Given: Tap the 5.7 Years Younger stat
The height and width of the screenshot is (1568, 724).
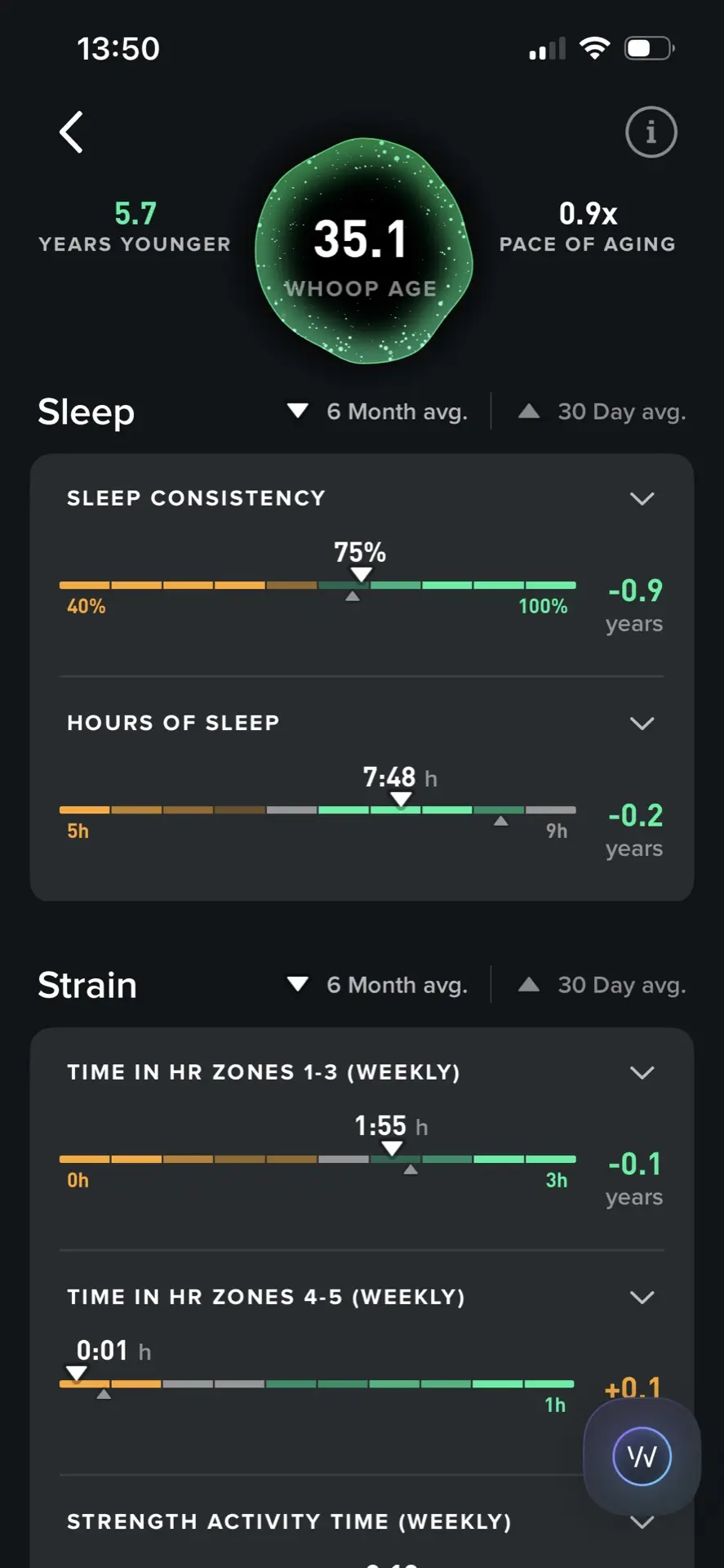Looking at the screenshot, I should pyautogui.click(x=135, y=226).
